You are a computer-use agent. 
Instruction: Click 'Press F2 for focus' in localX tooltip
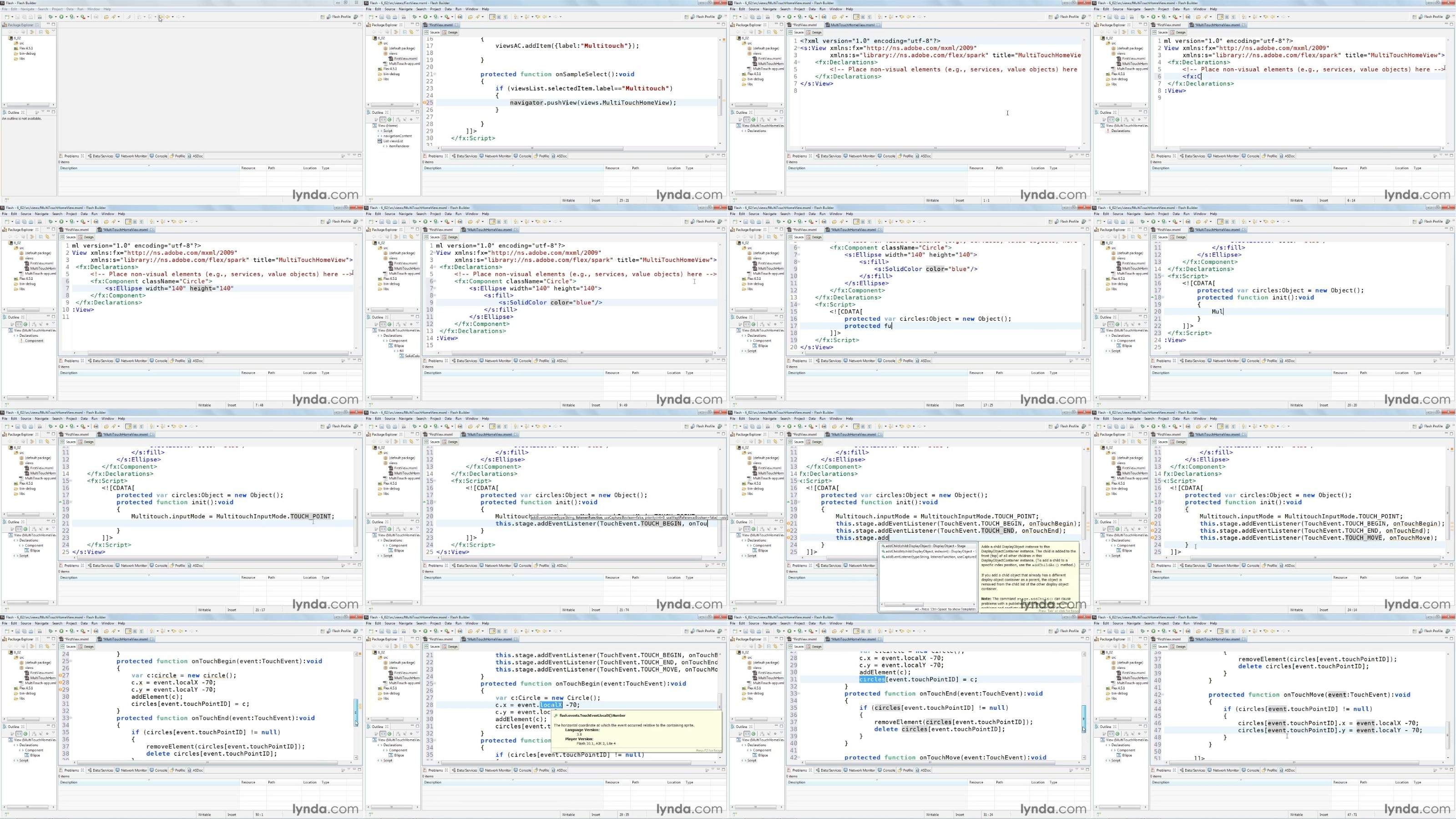click(708, 751)
